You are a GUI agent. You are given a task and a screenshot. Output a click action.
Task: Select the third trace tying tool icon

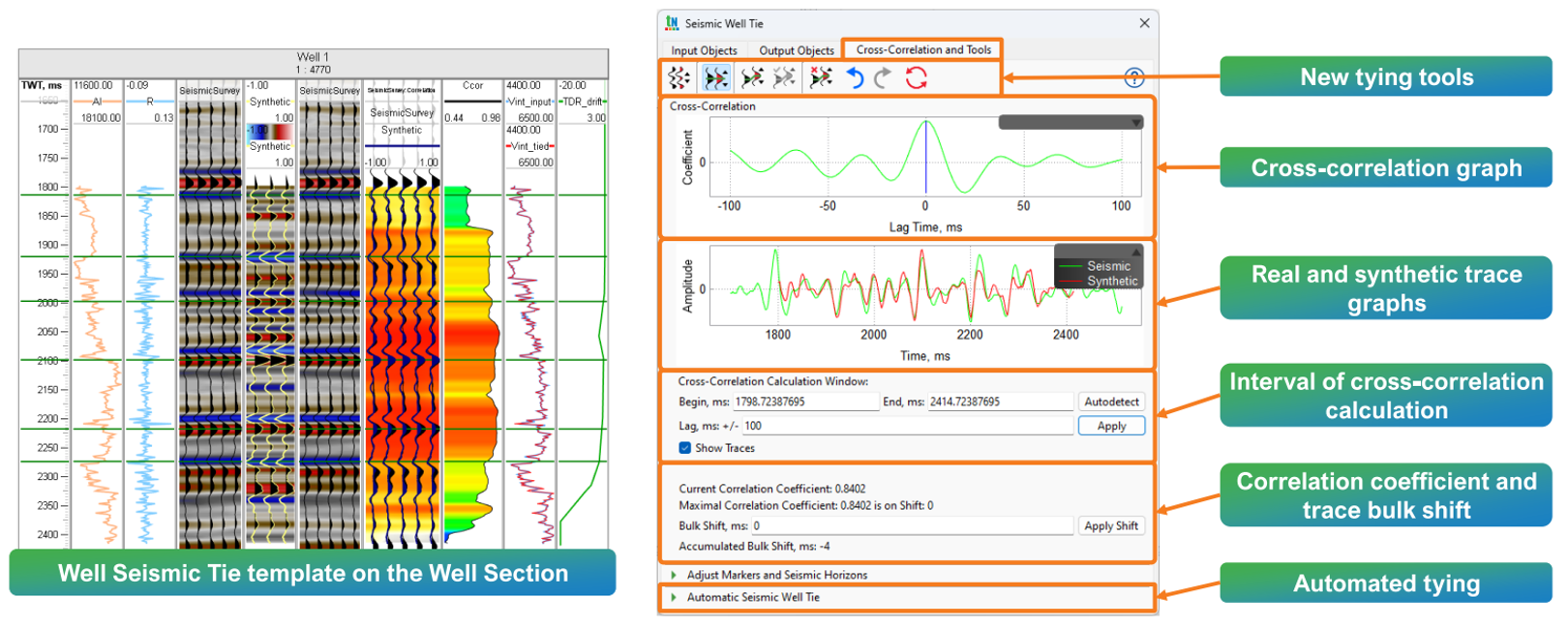tap(752, 77)
